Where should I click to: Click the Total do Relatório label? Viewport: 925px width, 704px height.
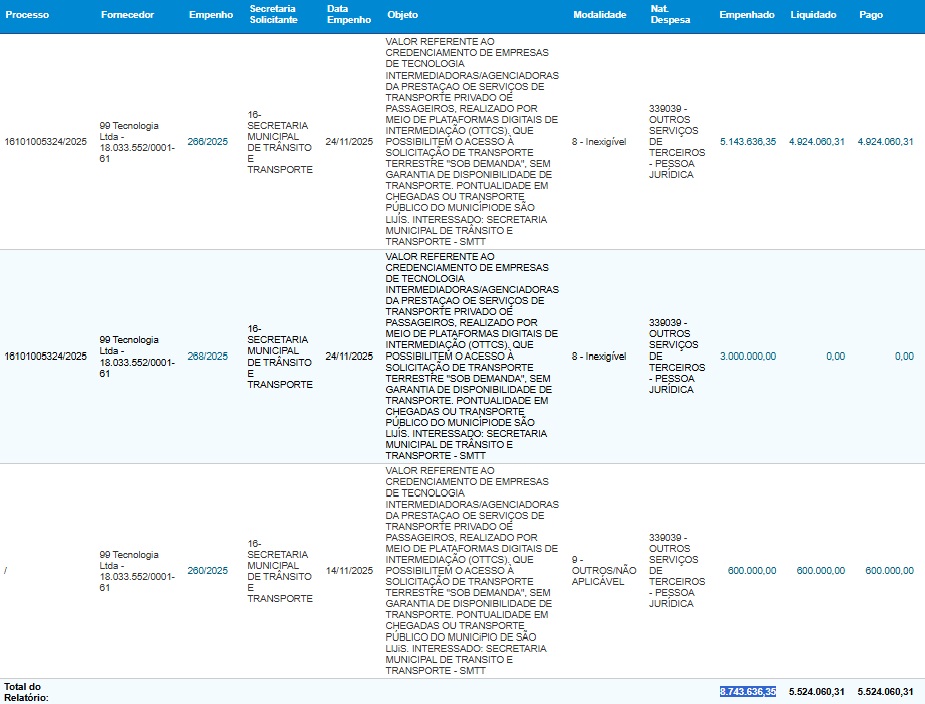[26, 692]
